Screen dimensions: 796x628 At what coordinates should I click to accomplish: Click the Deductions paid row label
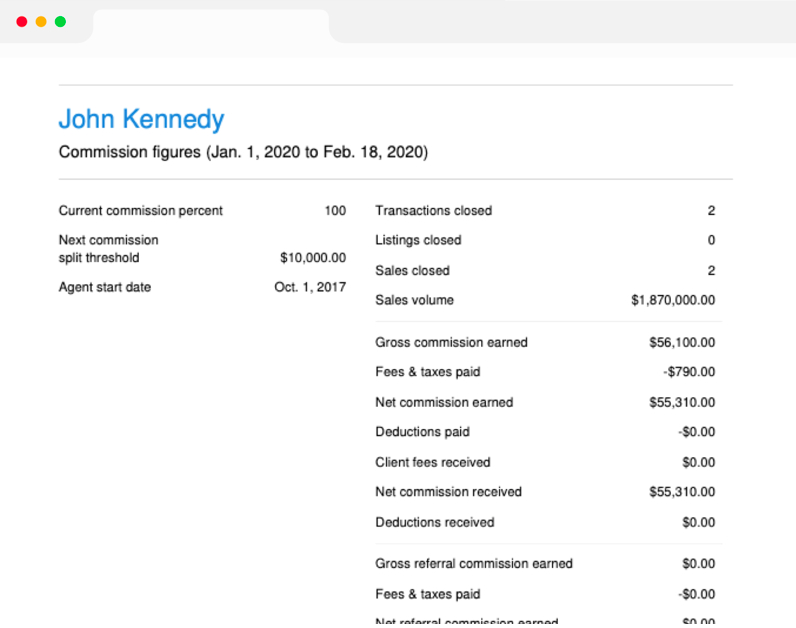click(422, 432)
